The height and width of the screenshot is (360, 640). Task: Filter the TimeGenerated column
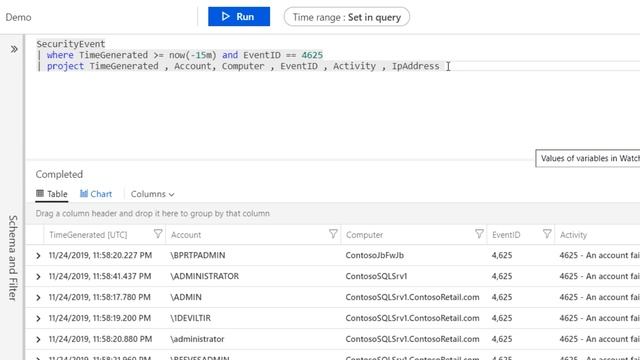click(x=158, y=234)
